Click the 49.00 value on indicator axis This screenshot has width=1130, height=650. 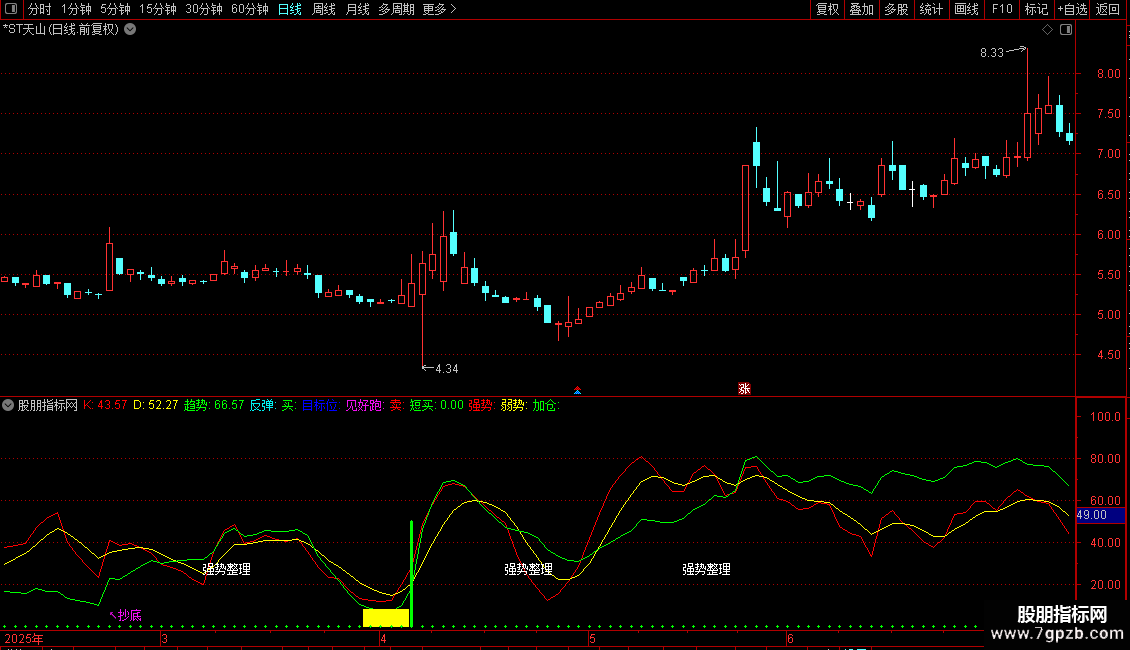coord(1092,515)
